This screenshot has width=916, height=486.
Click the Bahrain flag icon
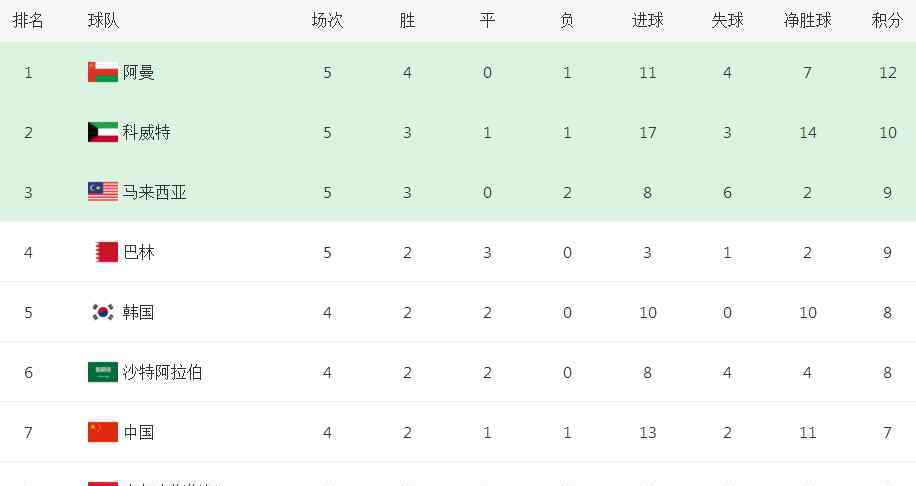tap(107, 252)
